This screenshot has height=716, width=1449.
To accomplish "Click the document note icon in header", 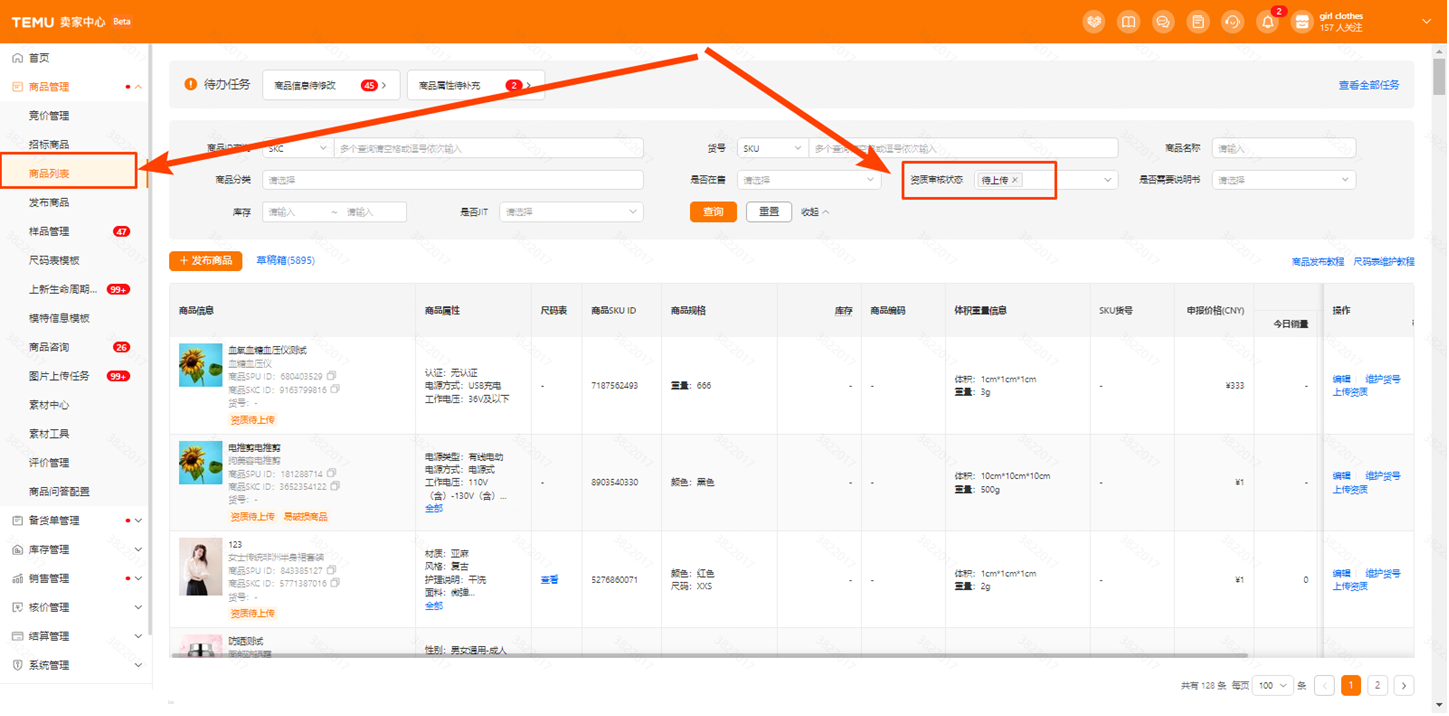I will pyautogui.click(x=1198, y=22).
